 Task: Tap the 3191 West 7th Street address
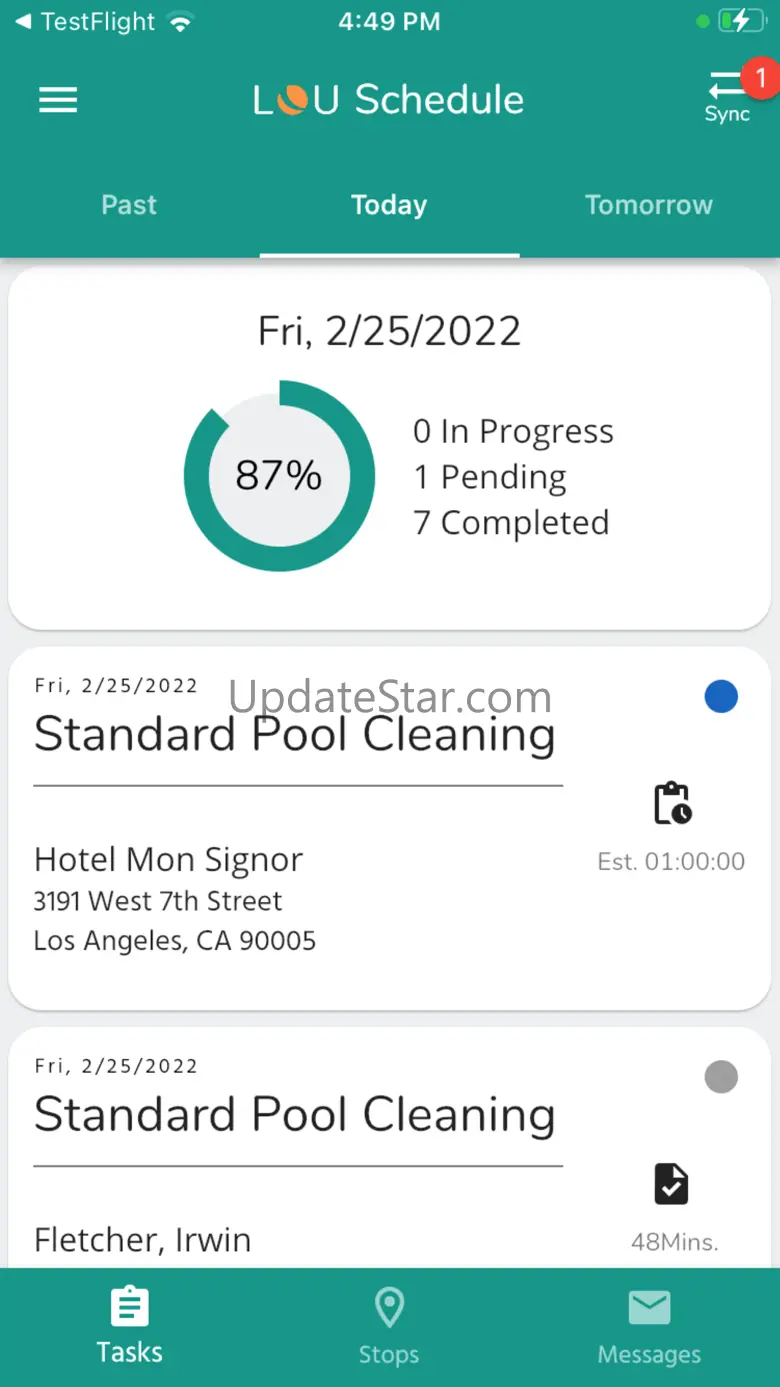pyautogui.click(x=158, y=901)
